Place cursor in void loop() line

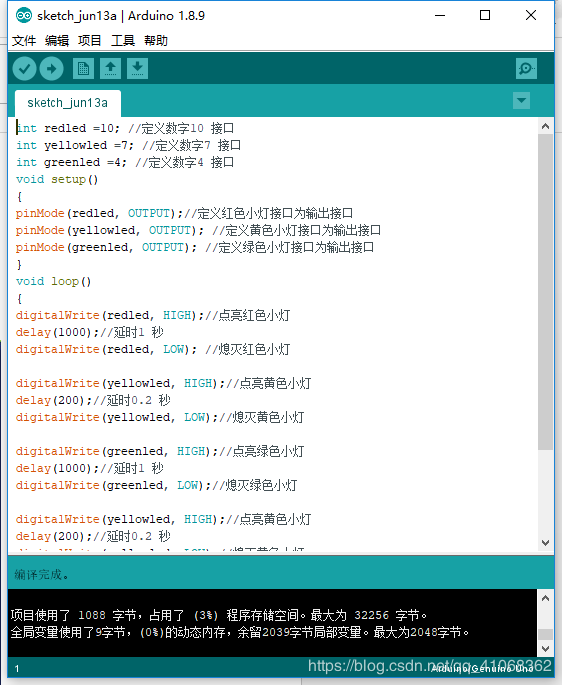[x=54, y=281]
